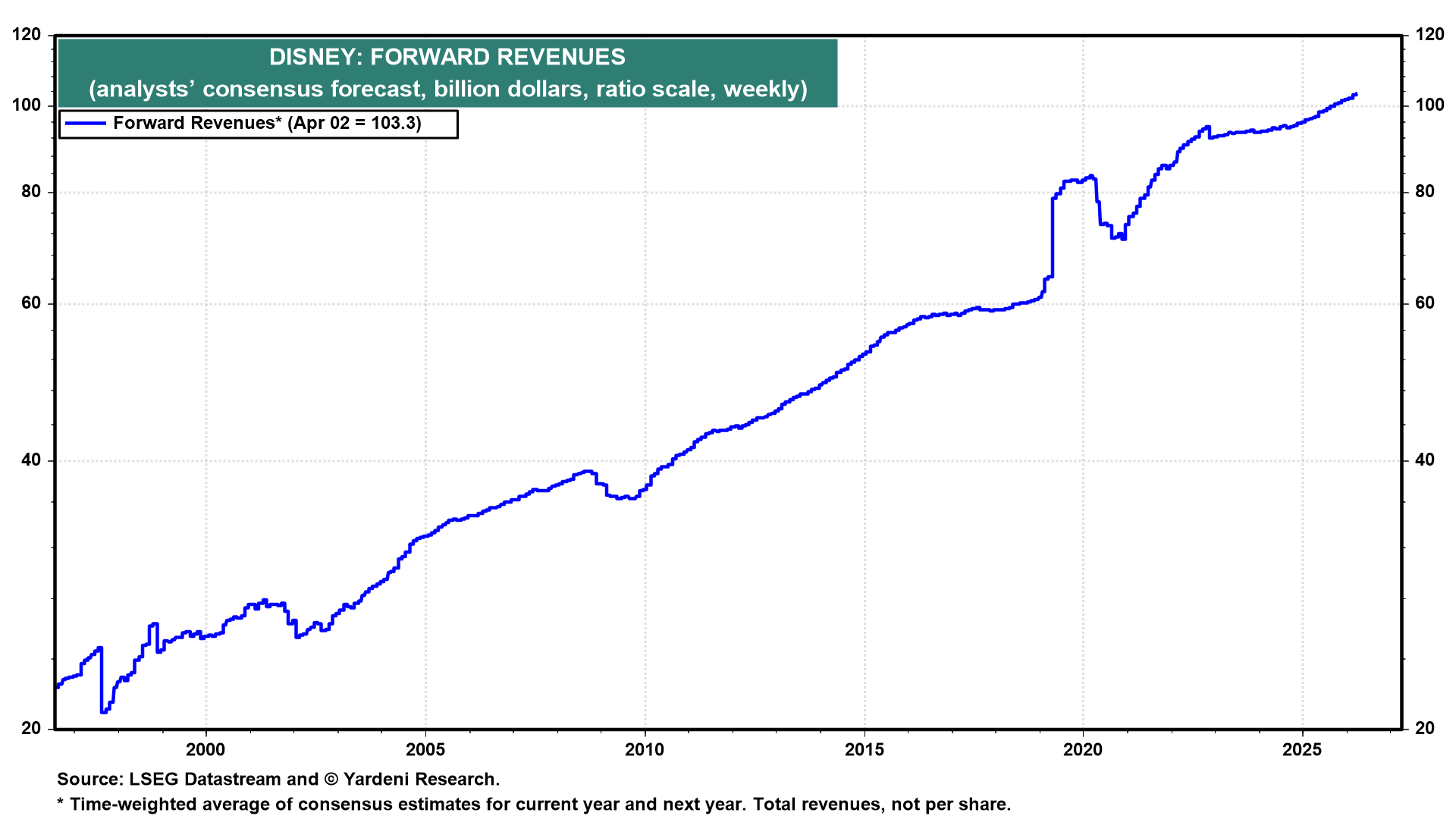Viewport: 1456px width, 819px height.
Task: Click the 2000 label on x-axis
Action: (x=206, y=750)
